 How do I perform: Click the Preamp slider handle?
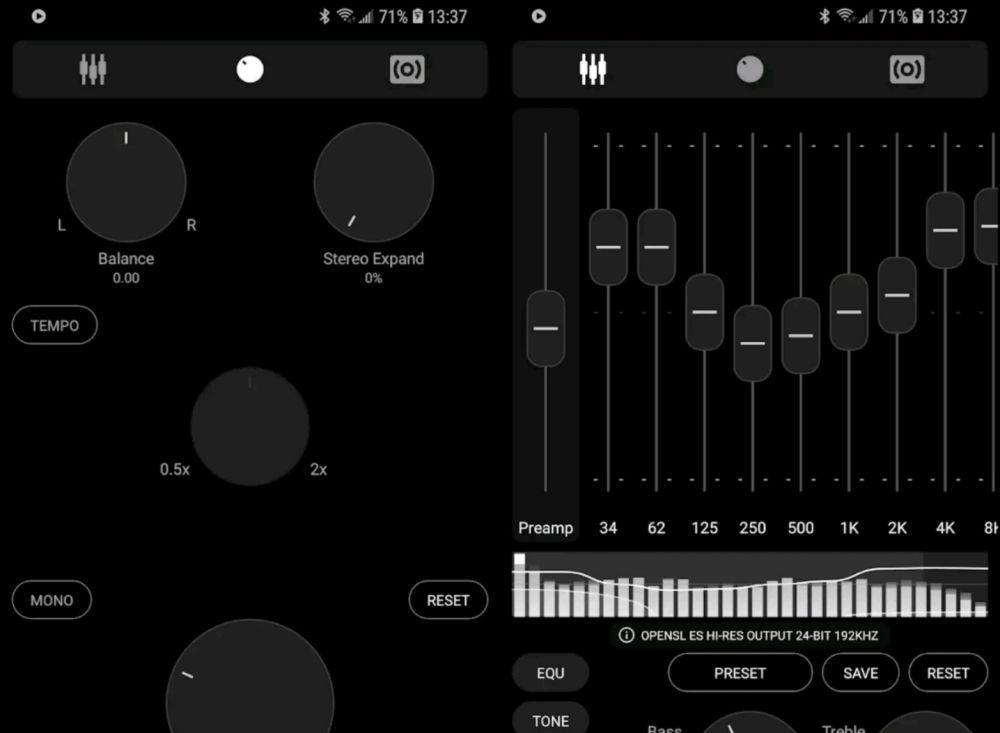(546, 329)
